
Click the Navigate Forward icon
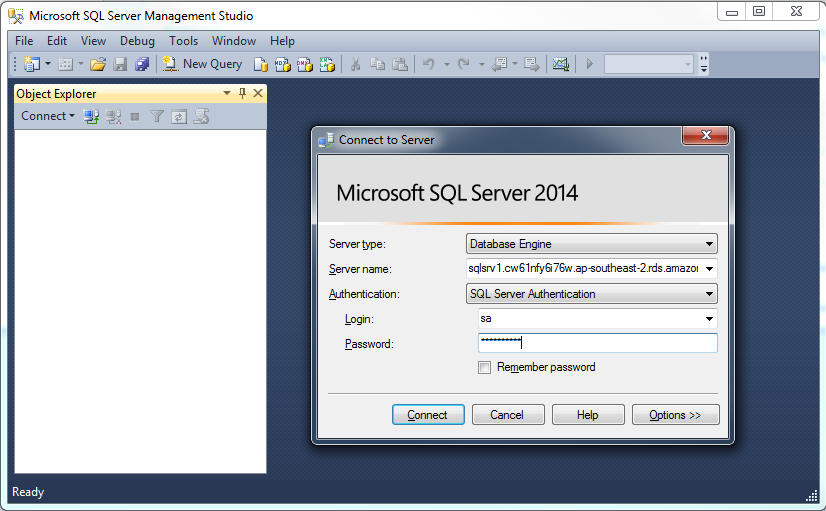click(x=532, y=64)
